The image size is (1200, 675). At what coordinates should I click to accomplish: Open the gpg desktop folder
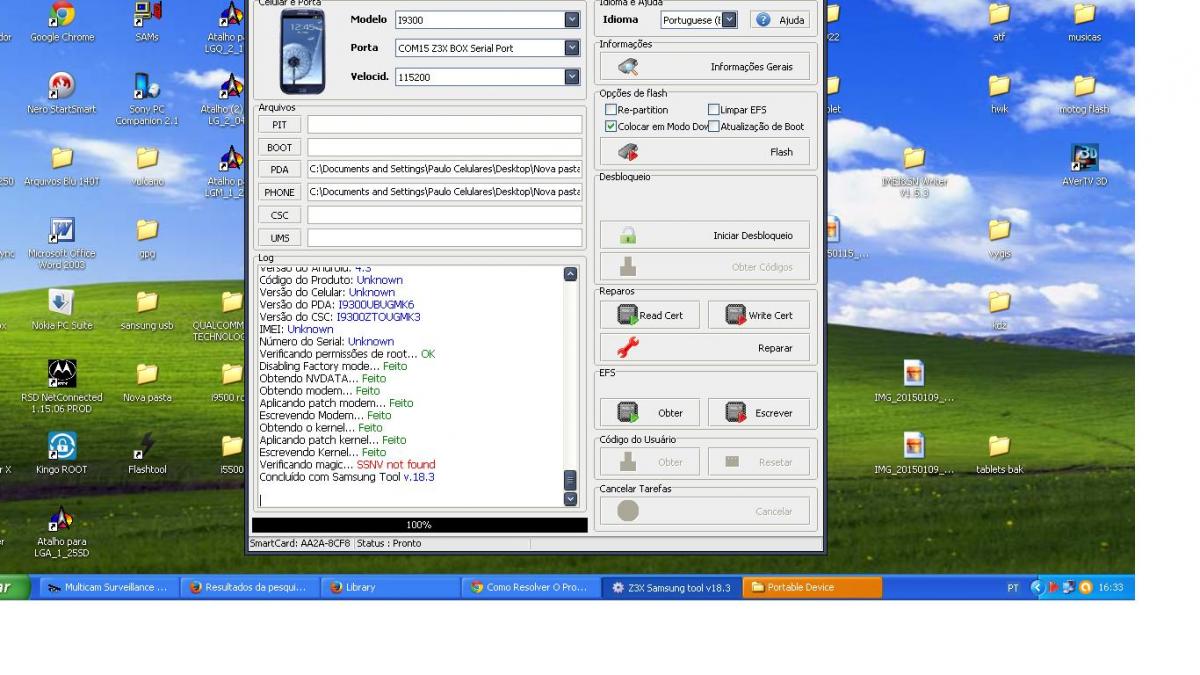point(147,238)
